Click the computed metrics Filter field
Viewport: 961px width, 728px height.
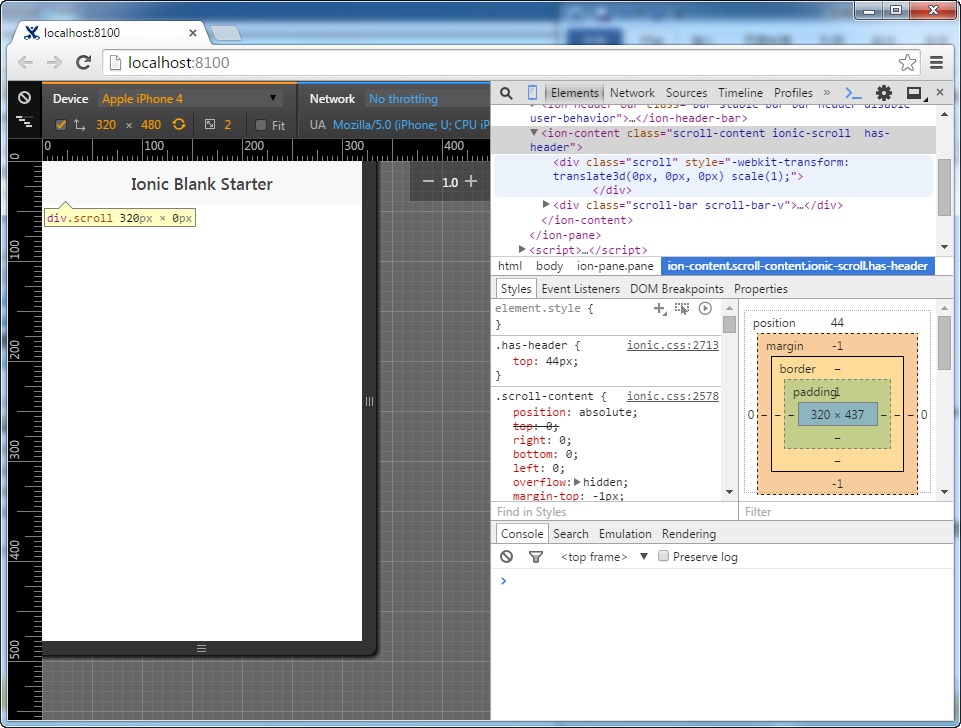click(x=846, y=512)
